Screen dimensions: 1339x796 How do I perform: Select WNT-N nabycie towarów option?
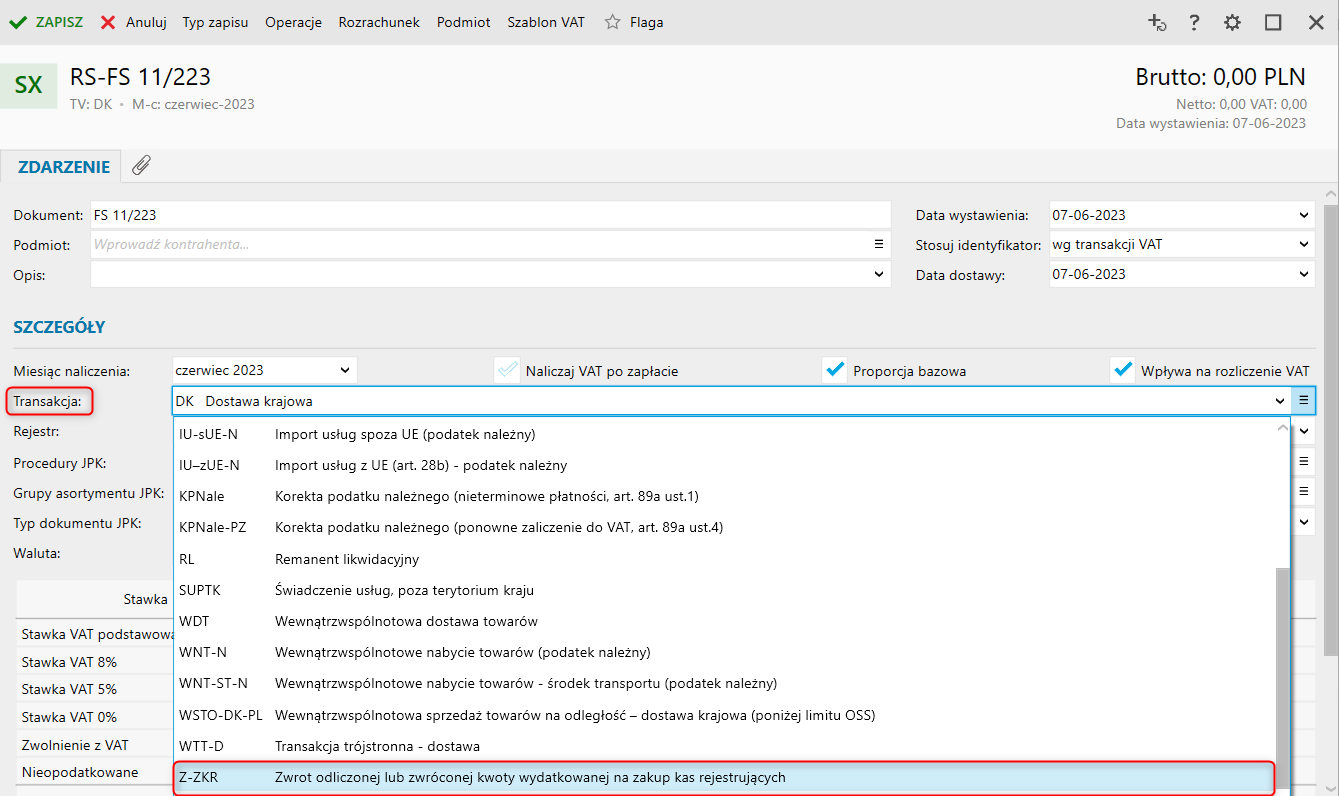[x=724, y=652]
